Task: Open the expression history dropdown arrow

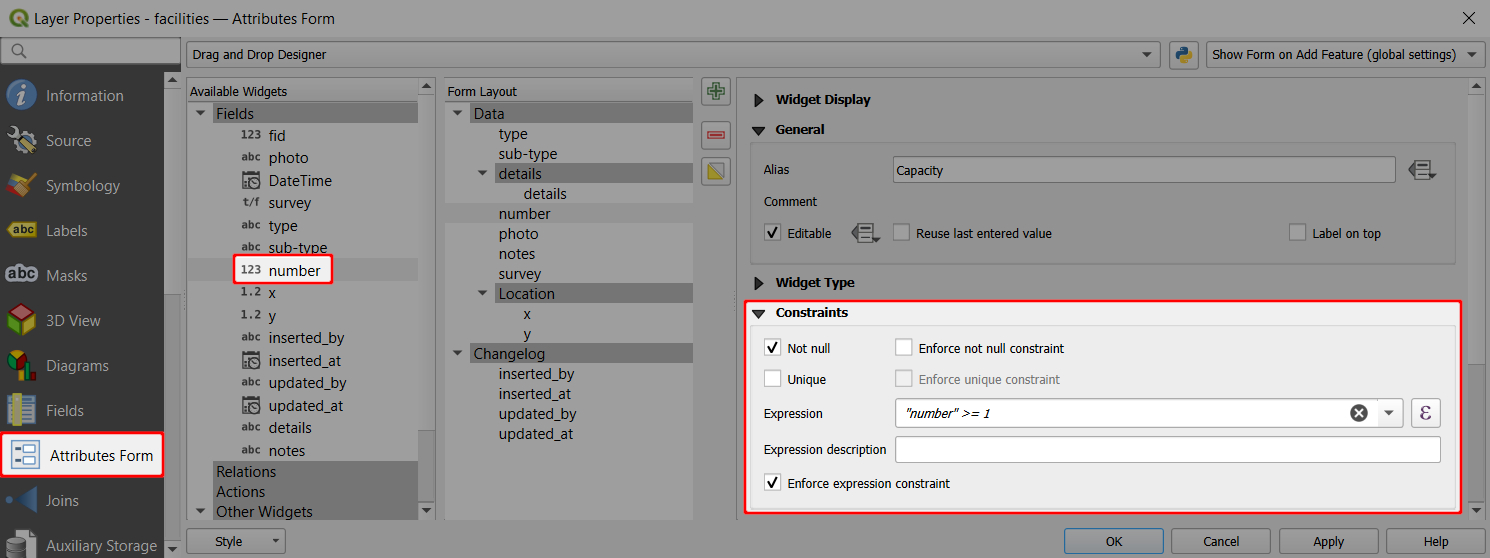Action: [1390, 413]
